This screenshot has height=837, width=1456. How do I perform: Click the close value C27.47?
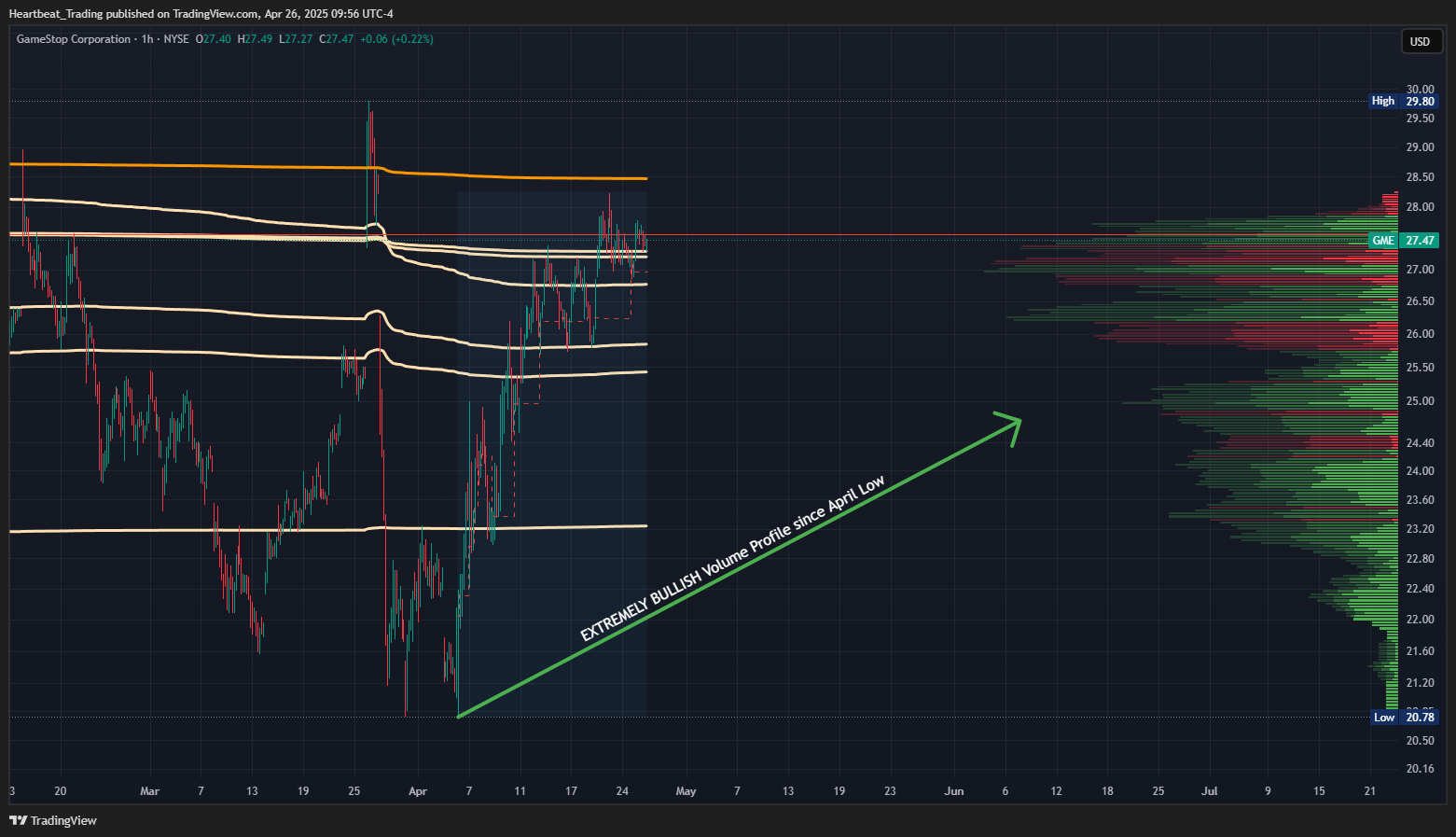pos(337,39)
